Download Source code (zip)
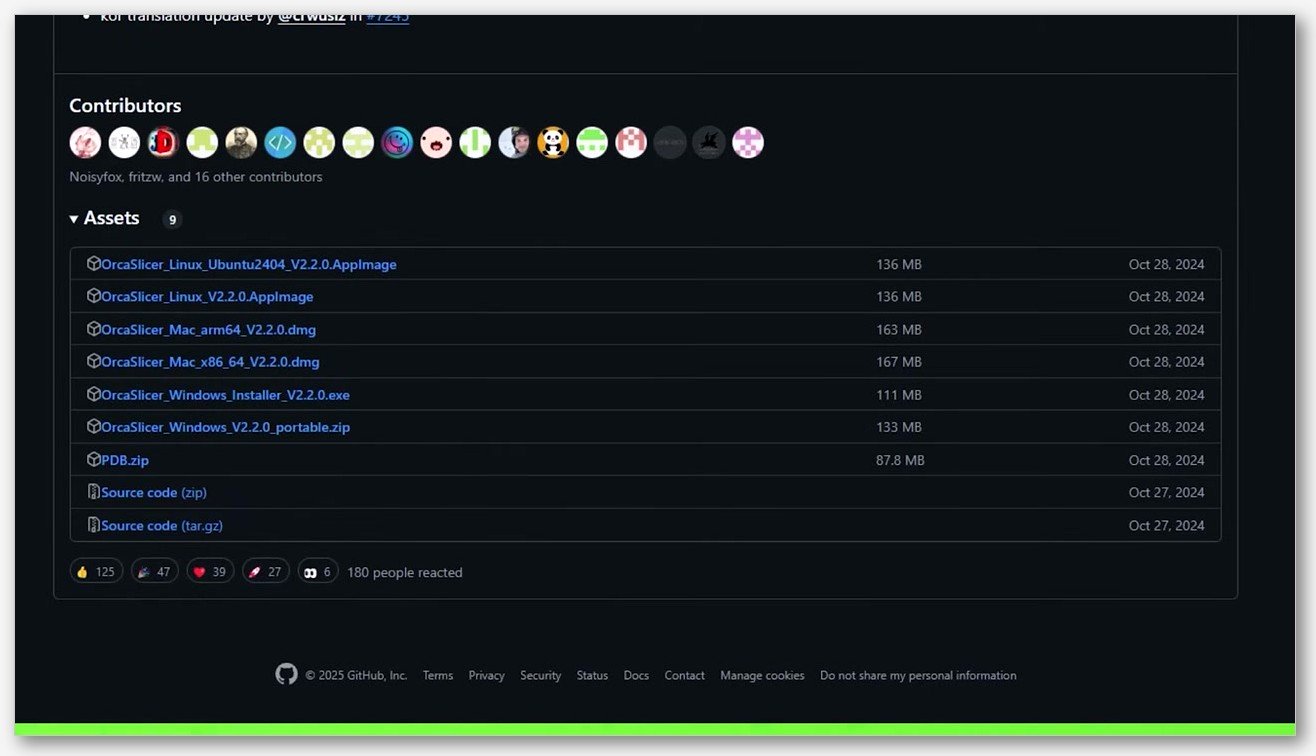This screenshot has width=1316, height=756. [x=154, y=492]
